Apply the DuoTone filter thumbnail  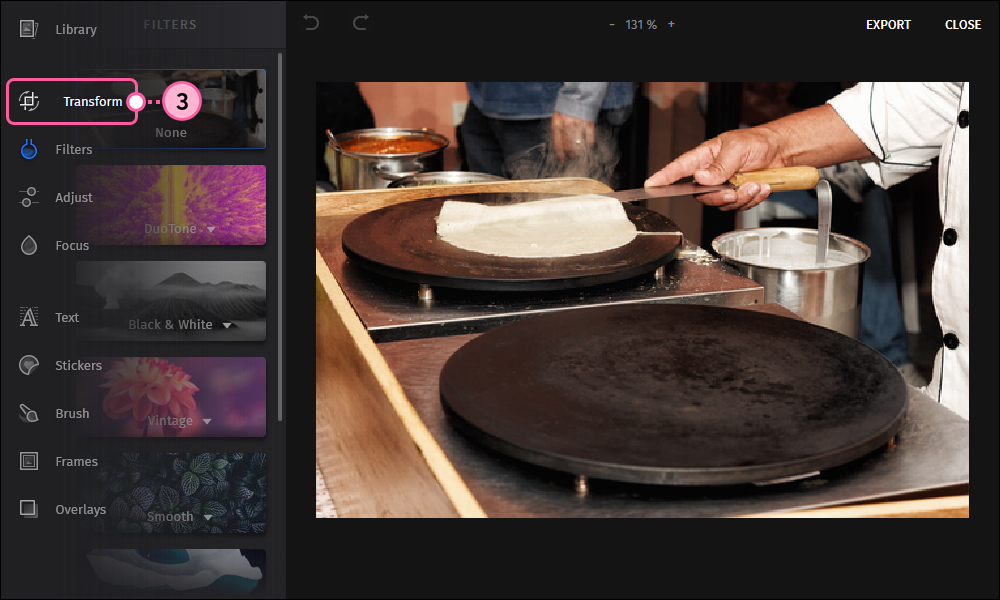[171, 205]
